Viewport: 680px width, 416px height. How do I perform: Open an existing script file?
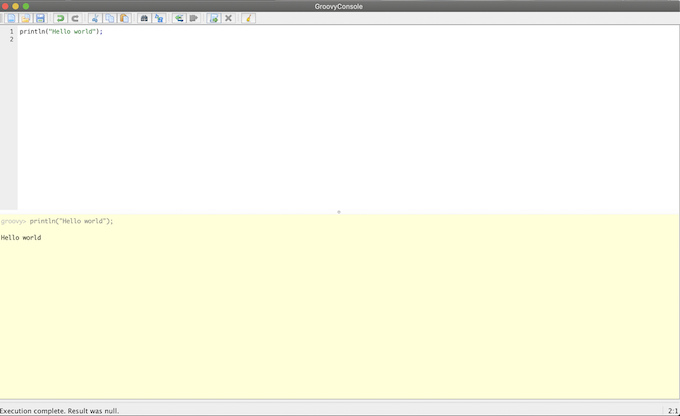pos(26,18)
